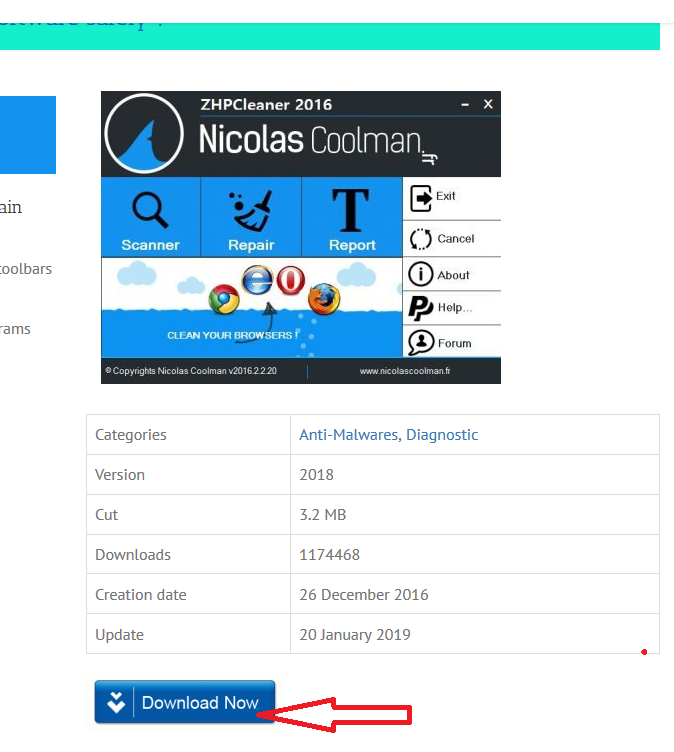Click the '20 January 2019' update date

[x=355, y=634]
